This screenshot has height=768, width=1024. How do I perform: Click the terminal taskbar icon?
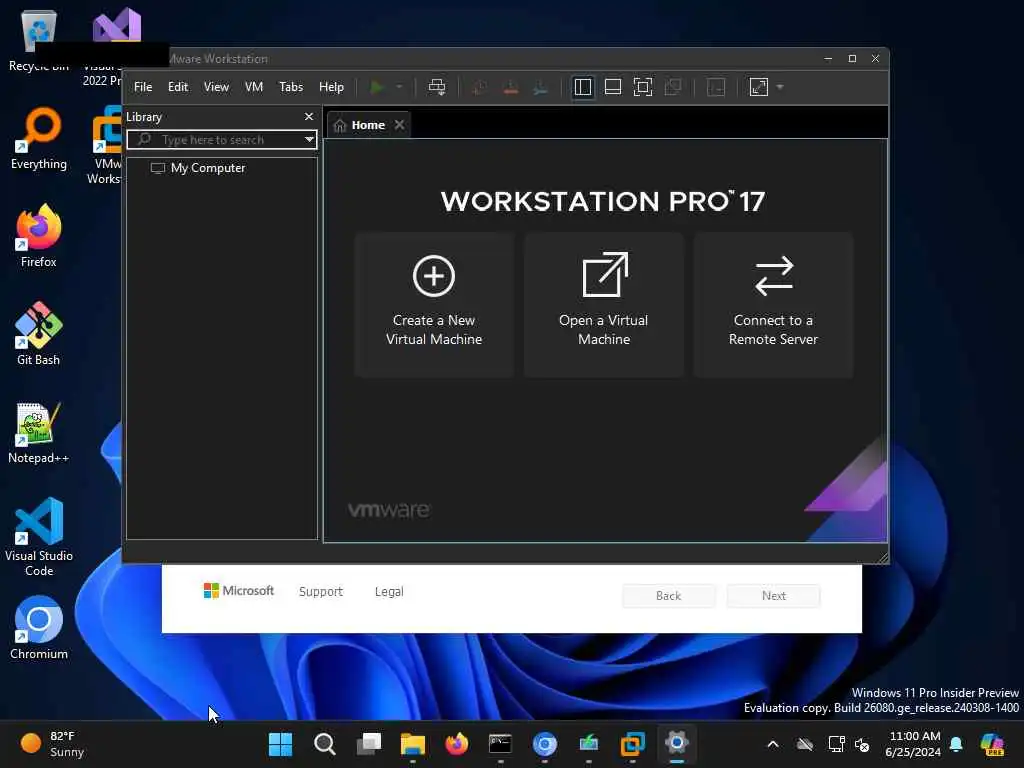[x=500, y=744]
